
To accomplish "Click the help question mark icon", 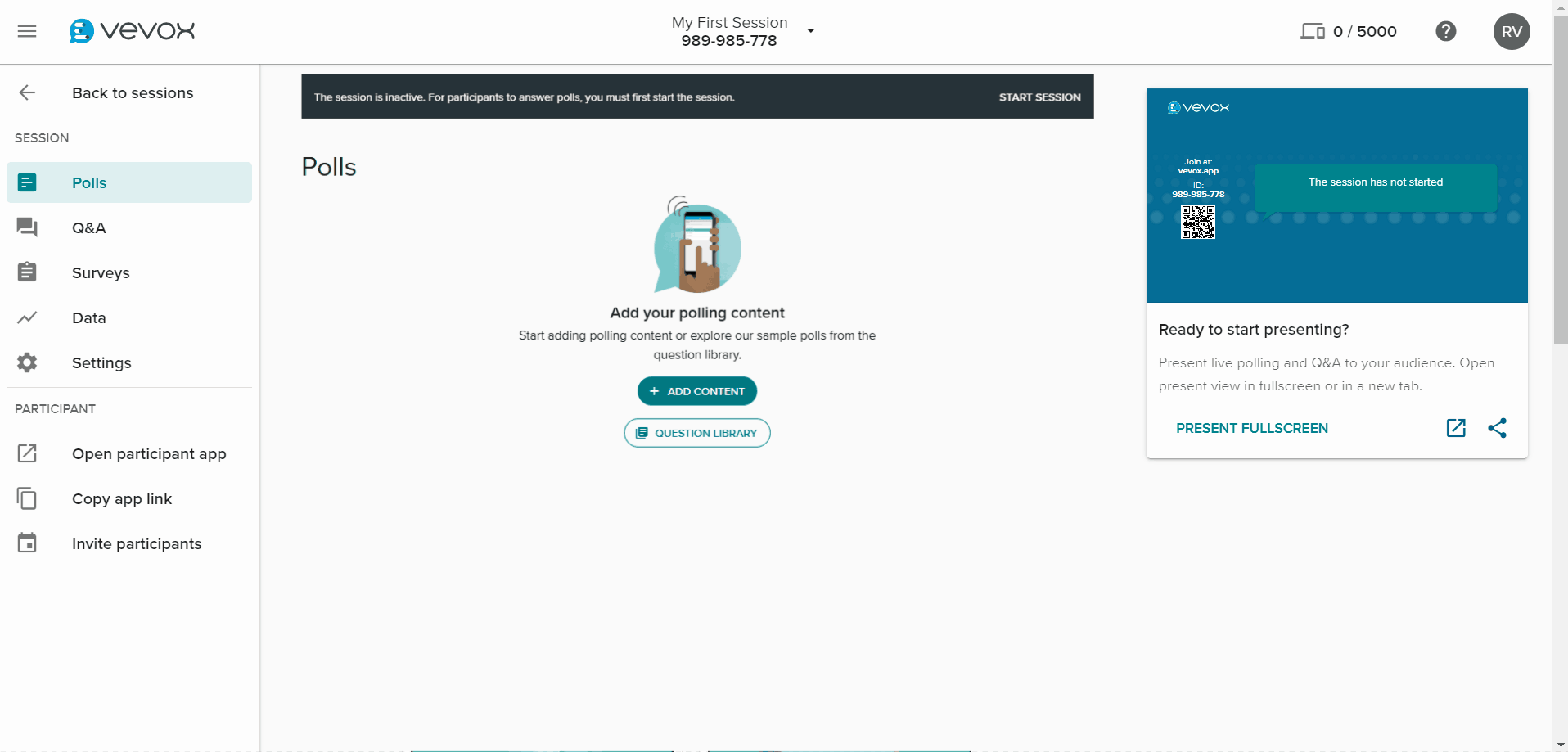I will pyautogui.click(x=1446, y=31).
